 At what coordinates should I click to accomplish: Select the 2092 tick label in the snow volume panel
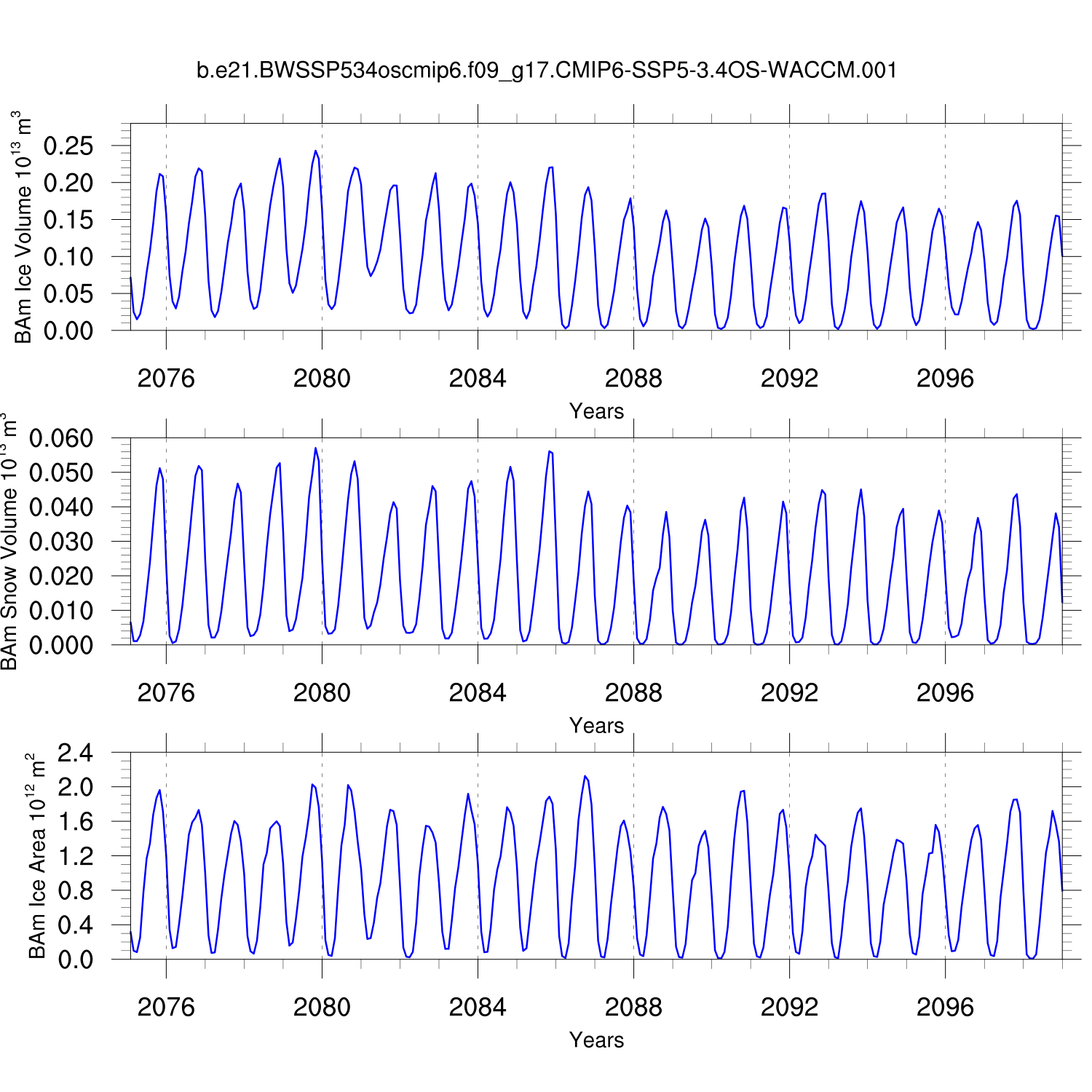tap(789, 693)
